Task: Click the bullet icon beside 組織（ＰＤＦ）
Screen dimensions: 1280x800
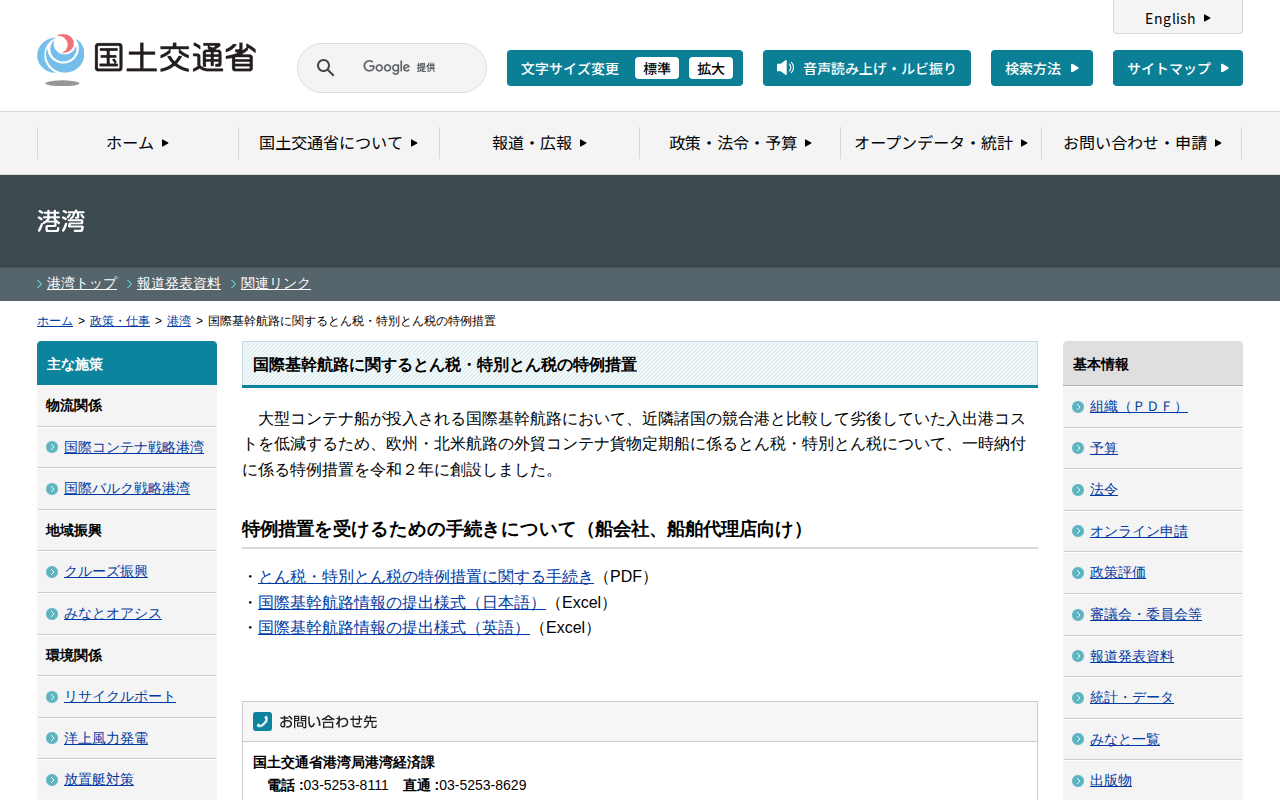Action: [x=1078, y=407]
